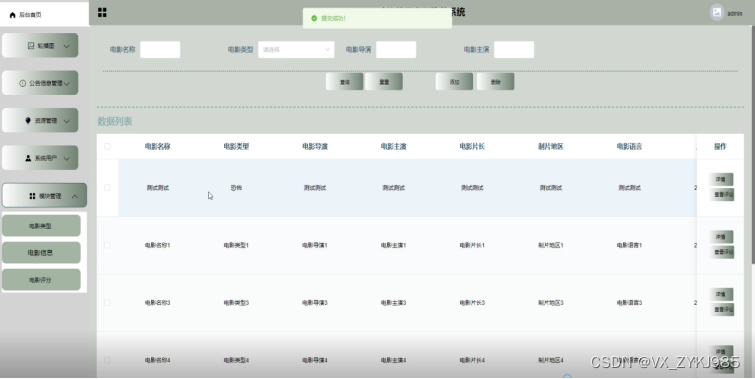Toggle the select-all checkbox in table header
755x379 pixels.
[107, 146]
